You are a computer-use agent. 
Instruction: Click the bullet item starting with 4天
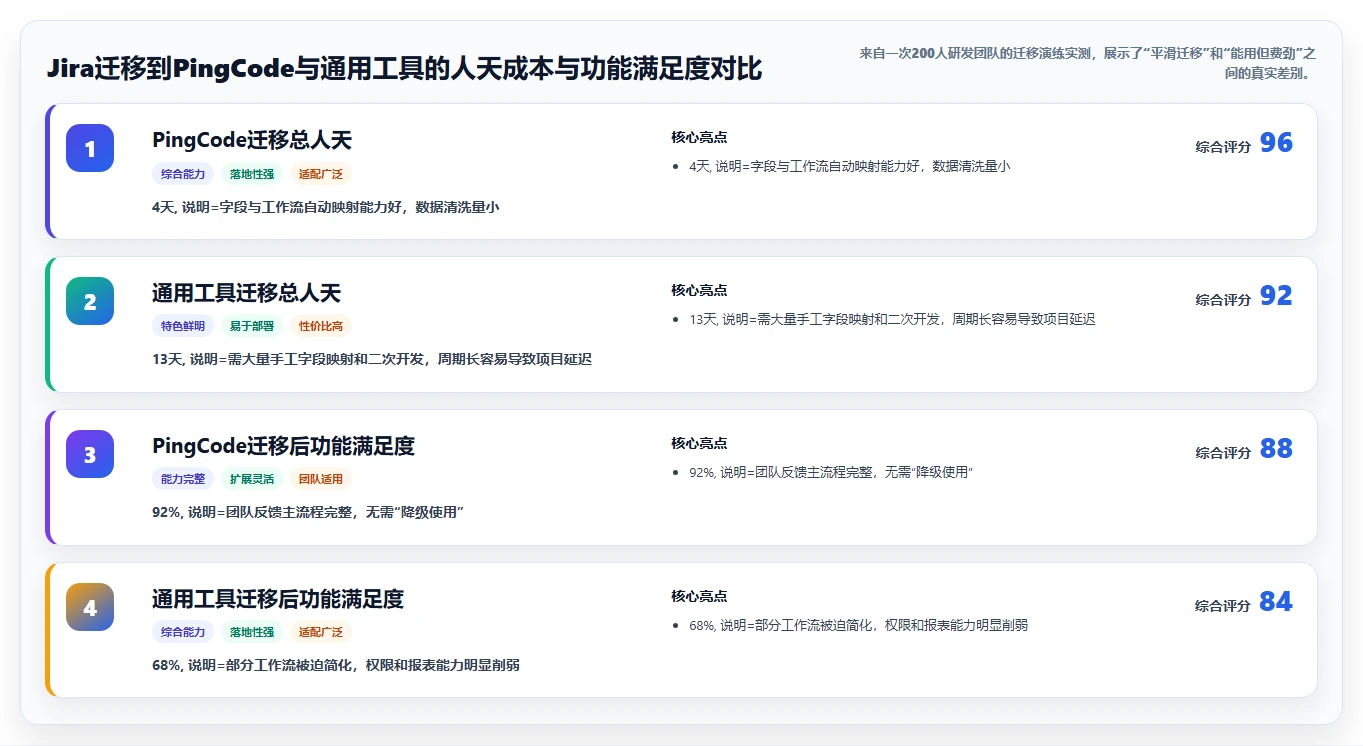(850, 167)
